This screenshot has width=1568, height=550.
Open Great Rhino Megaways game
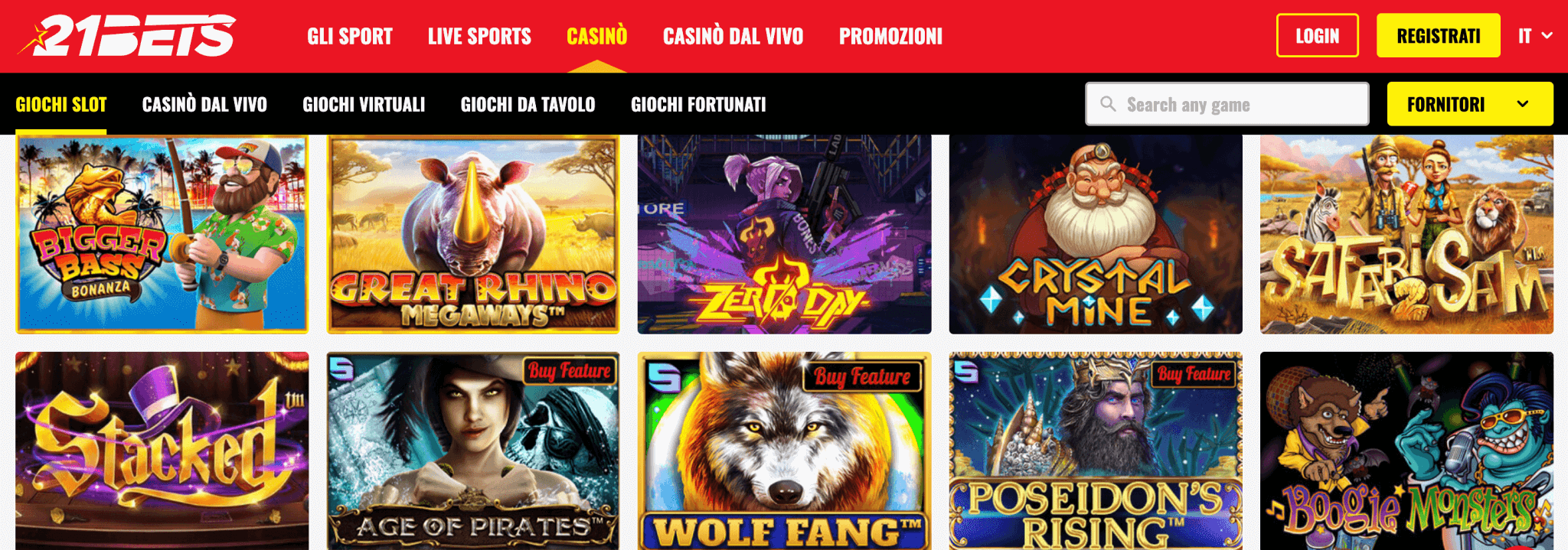click(473, 234)
